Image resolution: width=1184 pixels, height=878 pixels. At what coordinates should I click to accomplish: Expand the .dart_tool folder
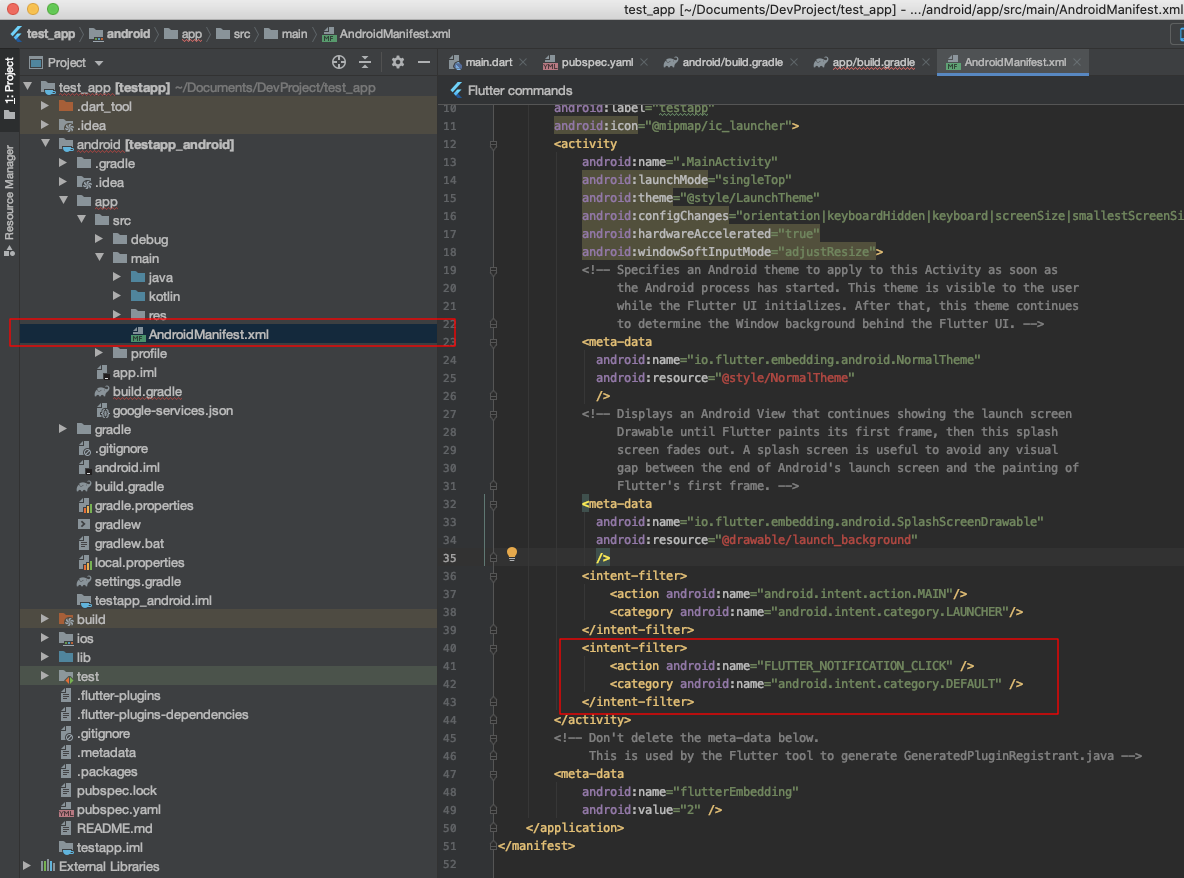pyautogui.click(x=45, y=106)
